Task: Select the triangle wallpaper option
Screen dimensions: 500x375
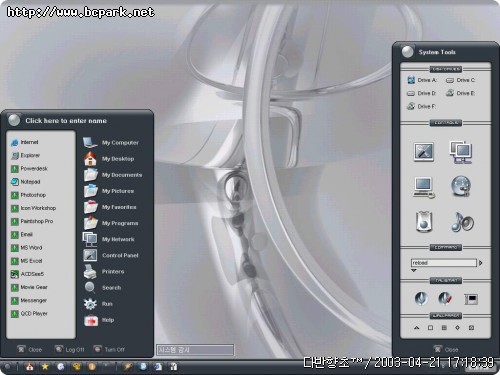Action: (x=416, y=328)
